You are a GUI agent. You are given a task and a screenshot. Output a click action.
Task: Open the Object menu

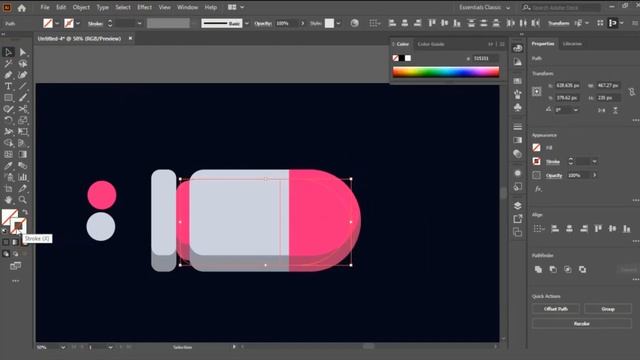click(x=81, y=7)
